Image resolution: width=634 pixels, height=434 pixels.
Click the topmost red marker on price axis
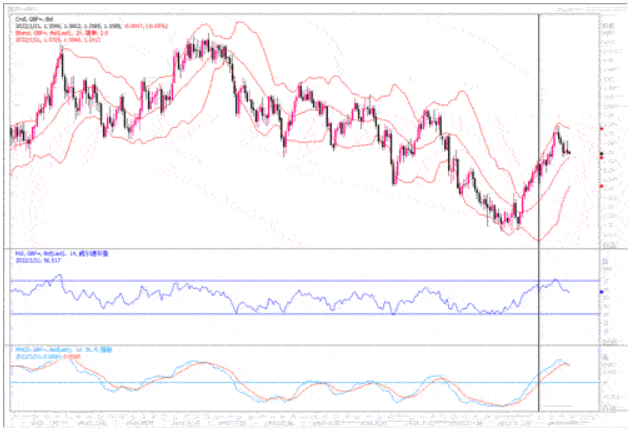click(x=599, y=129)
